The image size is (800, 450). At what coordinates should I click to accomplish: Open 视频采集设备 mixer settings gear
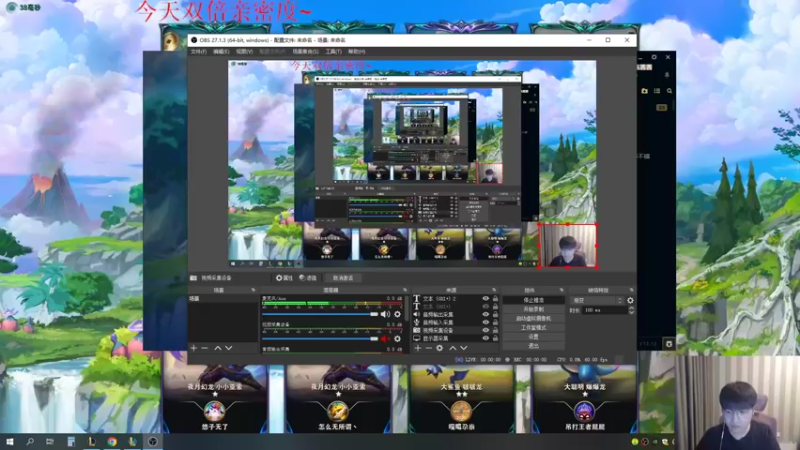(x=397, y=339)
